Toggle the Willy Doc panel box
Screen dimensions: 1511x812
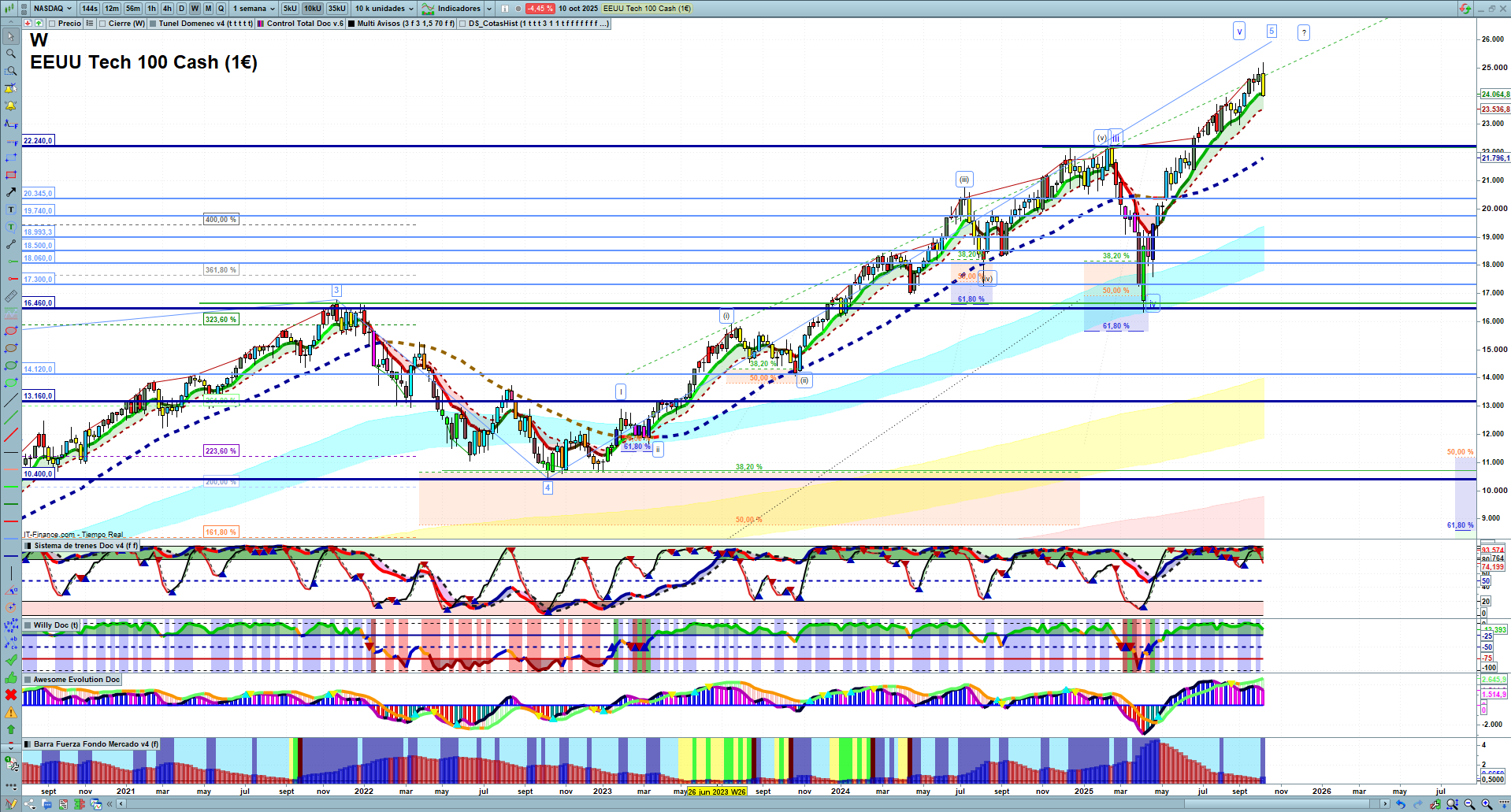point(28,625)
